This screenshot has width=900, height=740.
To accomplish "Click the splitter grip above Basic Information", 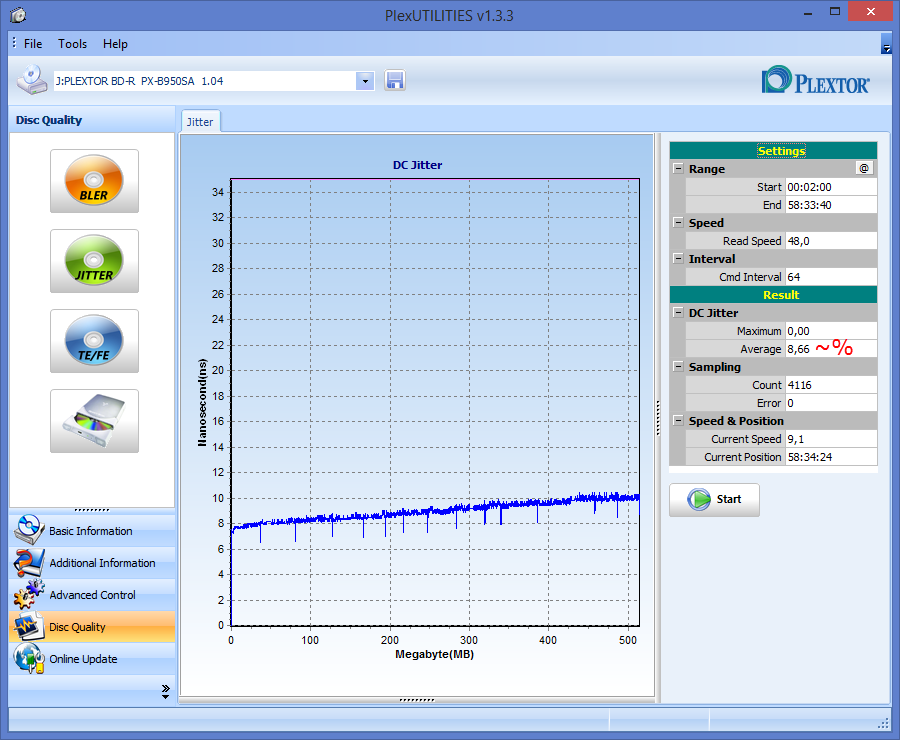I will point(92,510).
